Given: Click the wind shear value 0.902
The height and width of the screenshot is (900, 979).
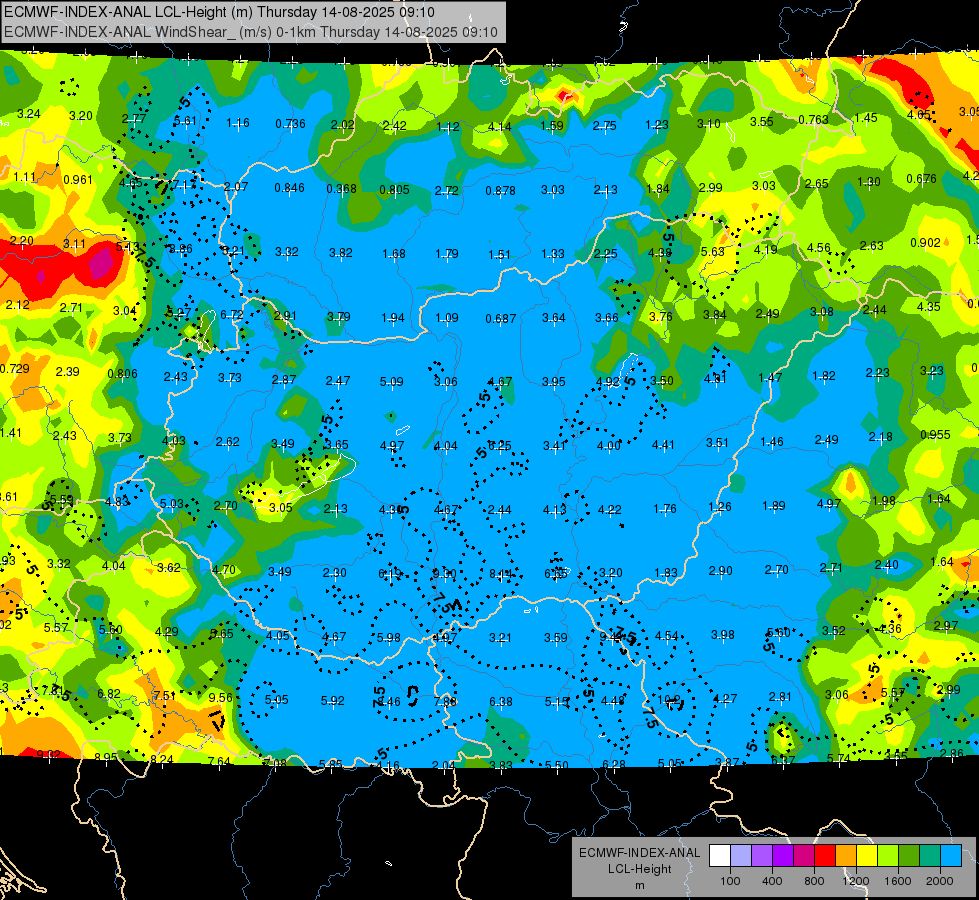Looking at the screenshot, I should click(925, 243).
